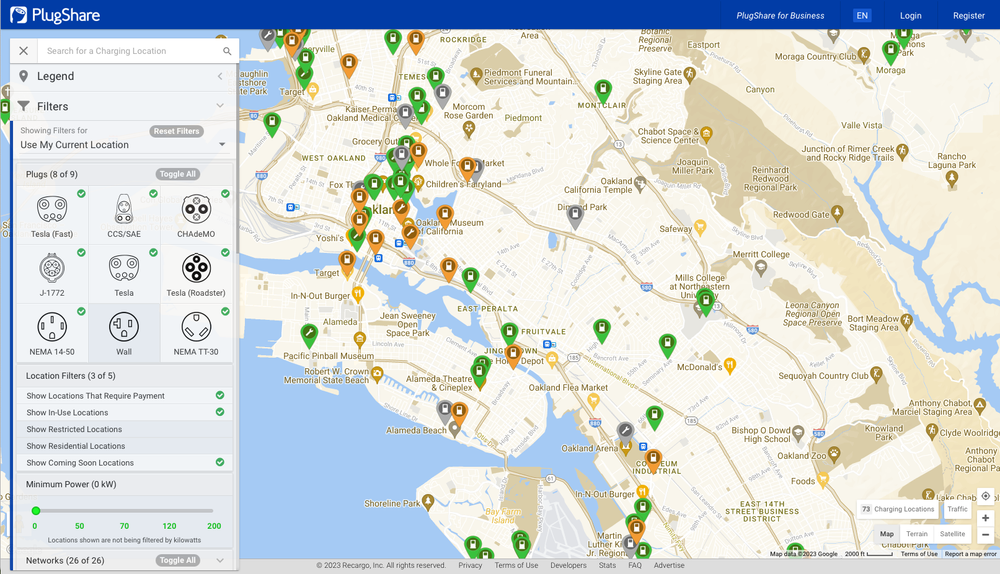The width and height of the screenshot is (1000, 574).
Task: Click Toggle All for Networks
Action: pos(178,560)
